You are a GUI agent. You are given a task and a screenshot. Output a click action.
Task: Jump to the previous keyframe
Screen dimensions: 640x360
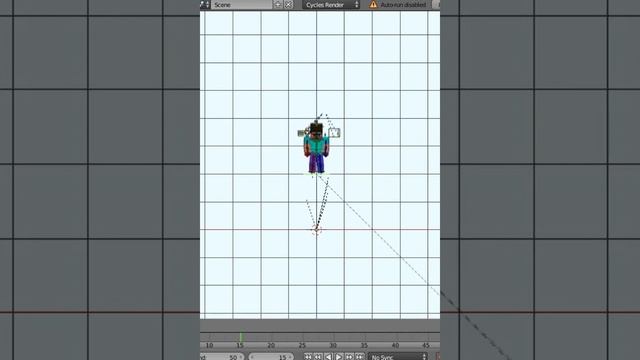pos(318,357)
